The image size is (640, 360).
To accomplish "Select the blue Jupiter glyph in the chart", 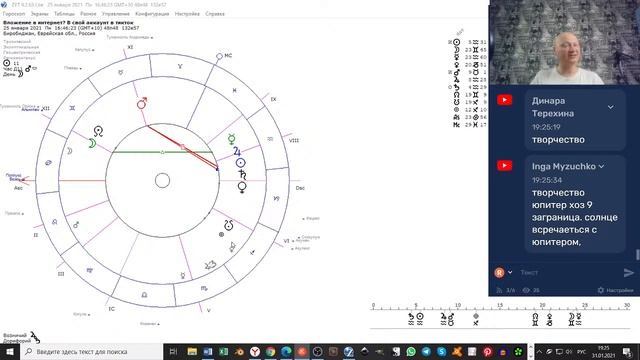I will click(237, 151).
